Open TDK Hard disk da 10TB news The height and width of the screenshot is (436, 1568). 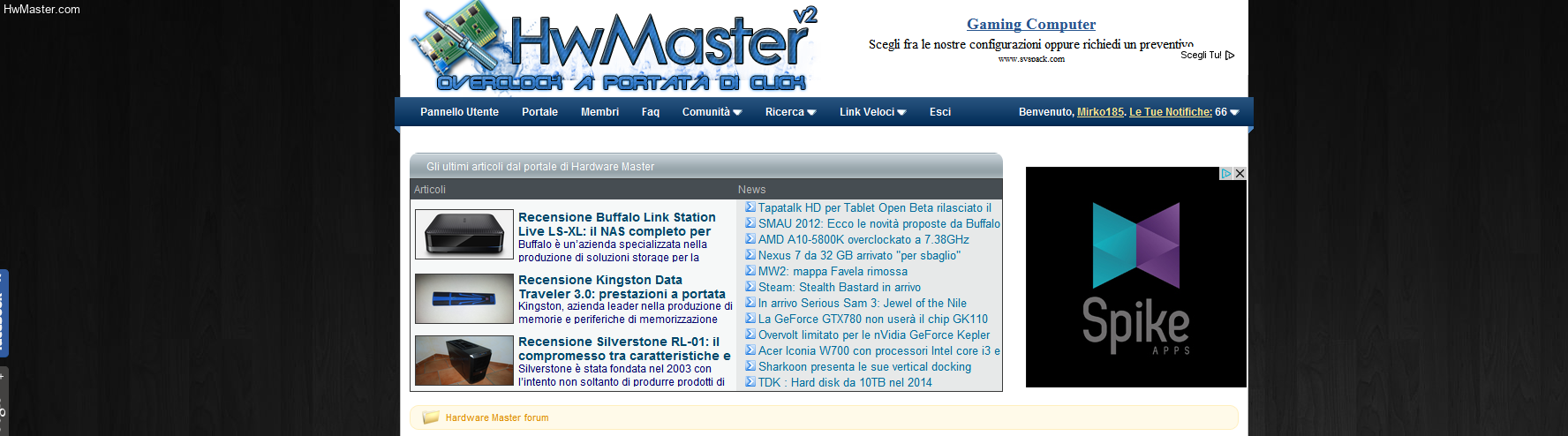845,382
